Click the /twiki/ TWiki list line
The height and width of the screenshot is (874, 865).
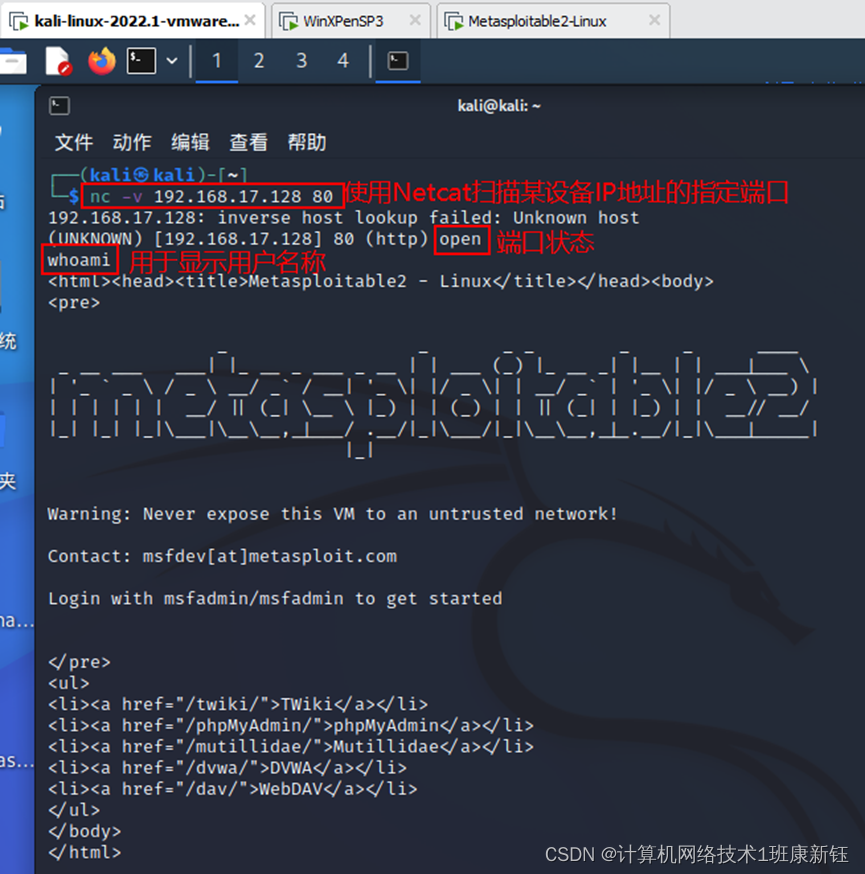tap(238, 704)
